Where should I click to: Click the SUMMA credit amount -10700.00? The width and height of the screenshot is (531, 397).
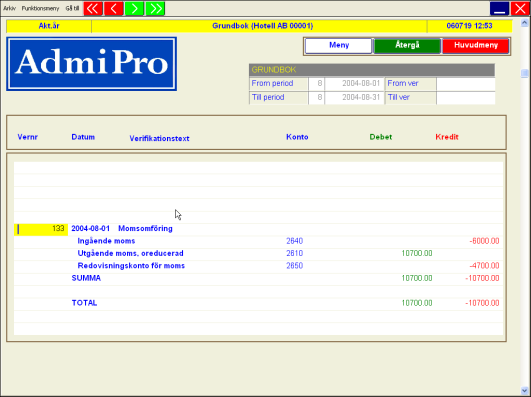click(x=482, y=278)
